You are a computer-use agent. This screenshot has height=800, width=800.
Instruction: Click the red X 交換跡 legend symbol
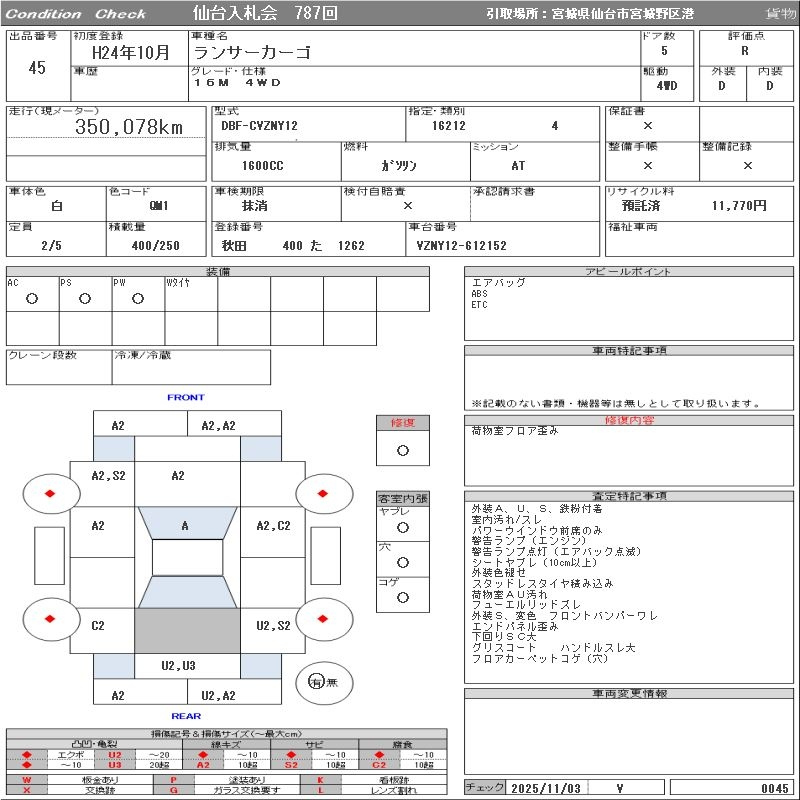(27, 790)
